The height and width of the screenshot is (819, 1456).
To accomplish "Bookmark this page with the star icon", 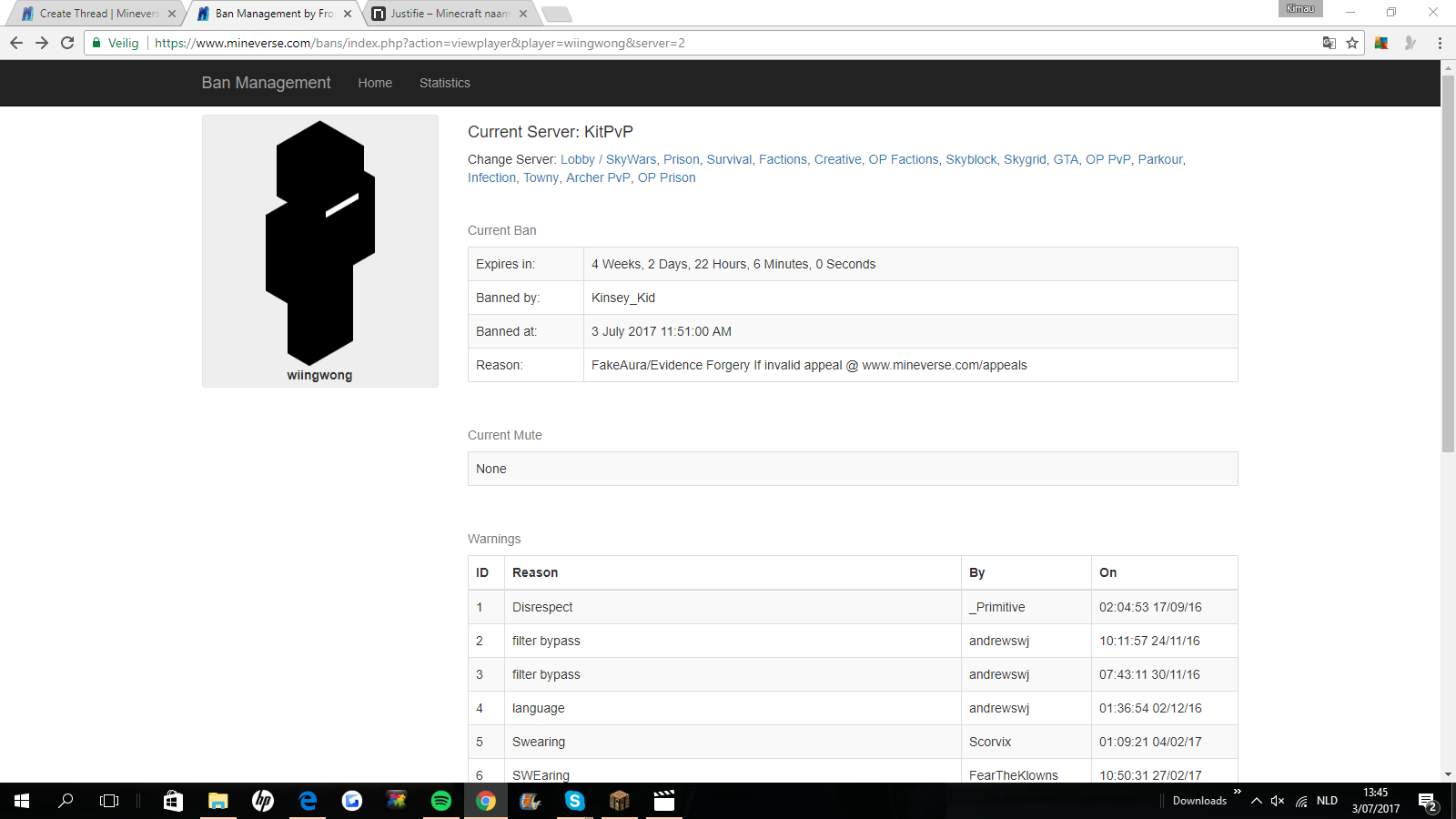I will 1352,43.
